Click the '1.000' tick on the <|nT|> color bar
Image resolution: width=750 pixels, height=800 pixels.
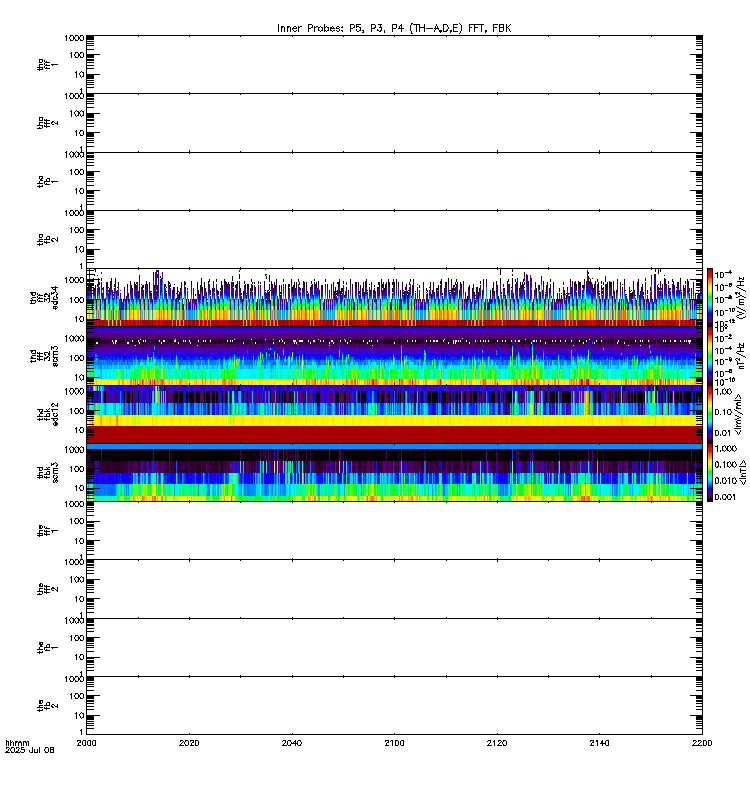point(726,448)
